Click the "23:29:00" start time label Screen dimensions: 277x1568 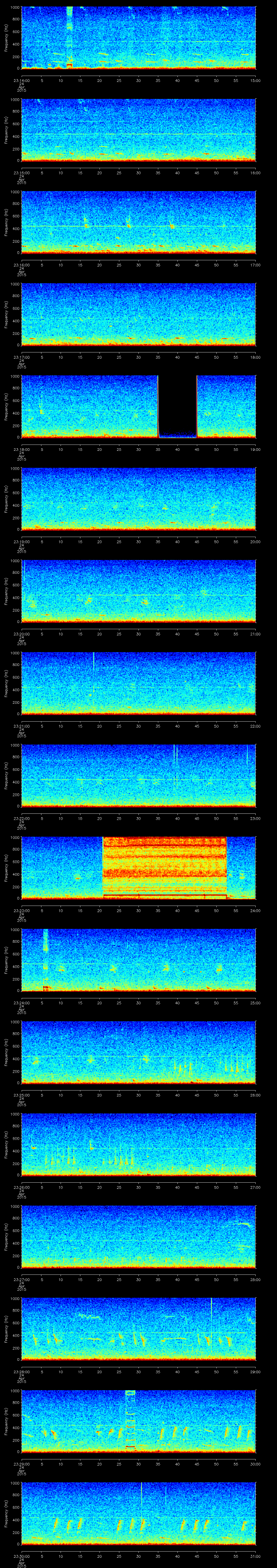pos(21,1464)
